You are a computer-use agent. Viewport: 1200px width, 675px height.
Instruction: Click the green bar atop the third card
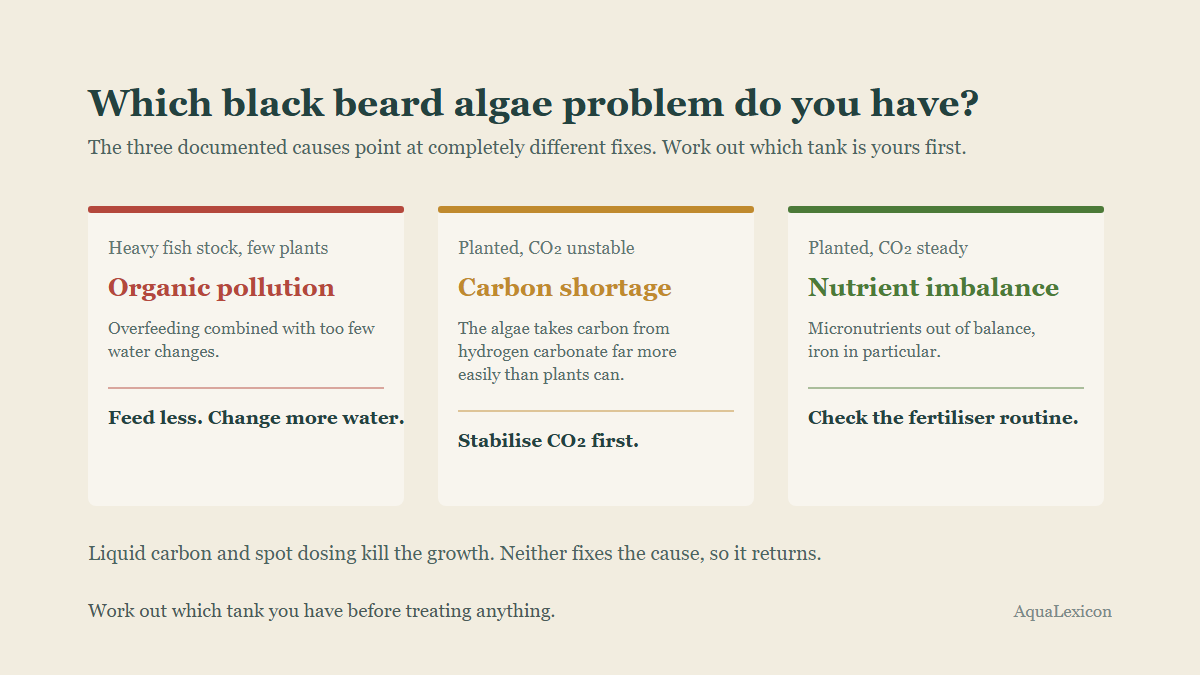tap(946, 209)
